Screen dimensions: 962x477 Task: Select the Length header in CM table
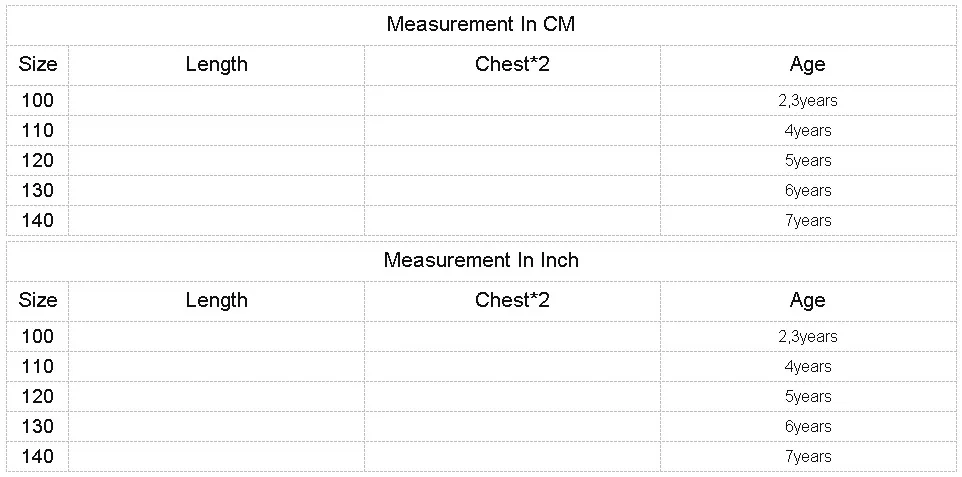[217, 64]
